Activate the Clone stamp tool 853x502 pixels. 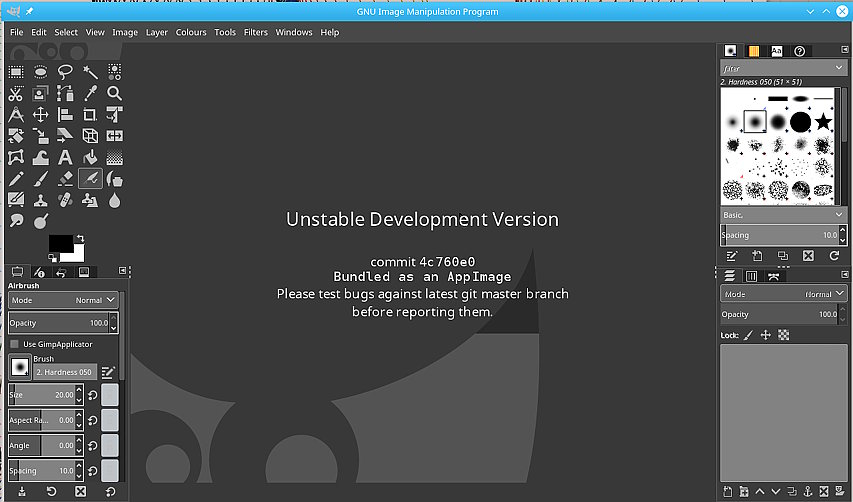coord(40,201)
